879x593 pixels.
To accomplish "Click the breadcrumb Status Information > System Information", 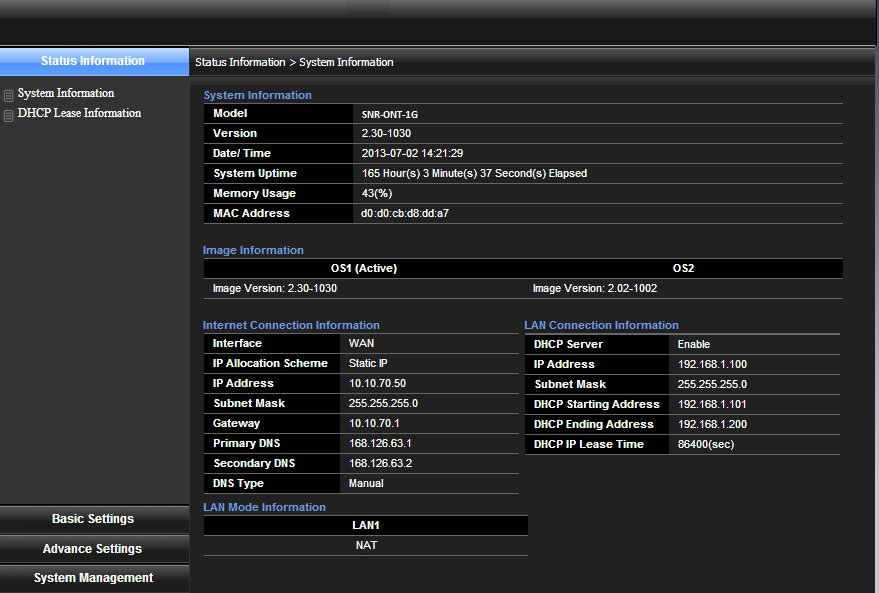I will [294, 62].
